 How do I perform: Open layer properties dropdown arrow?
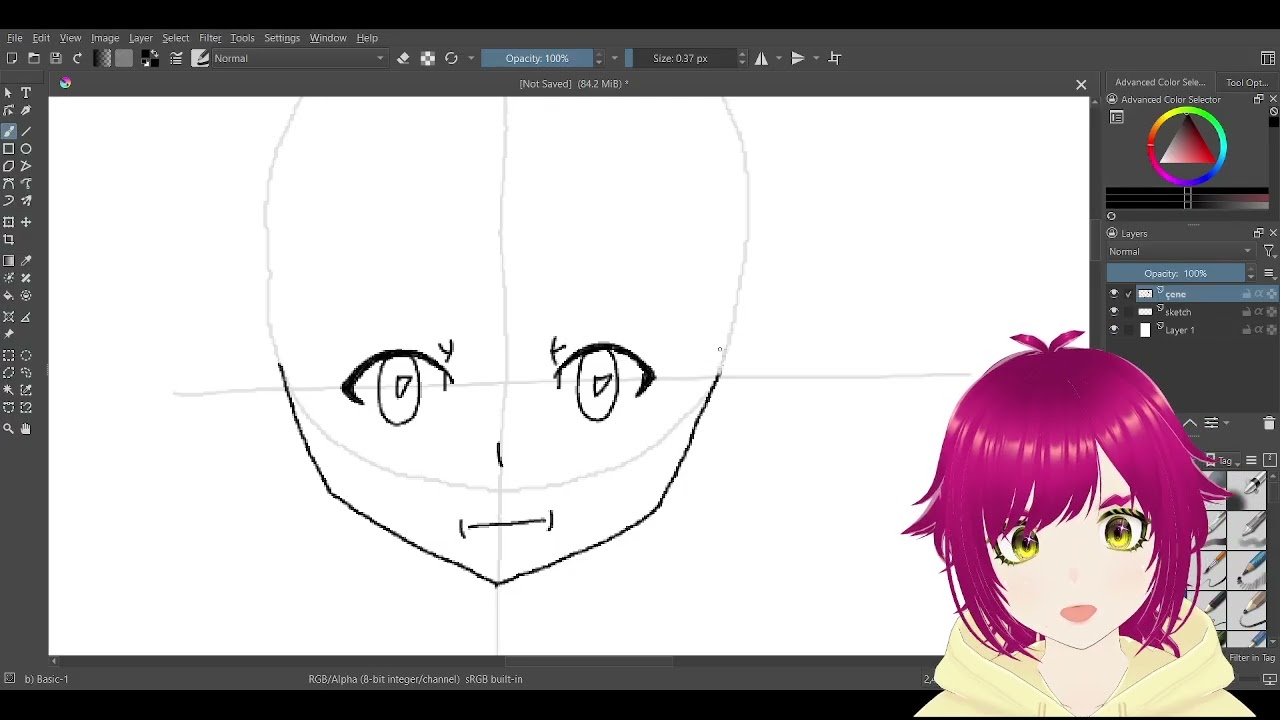(x=1226, y=423)
